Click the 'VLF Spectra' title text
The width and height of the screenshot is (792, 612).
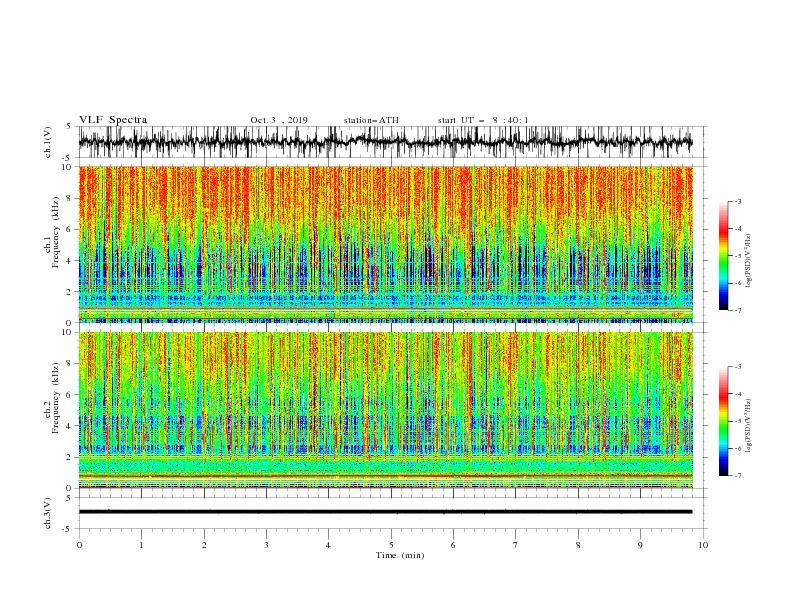coord(113,120)
